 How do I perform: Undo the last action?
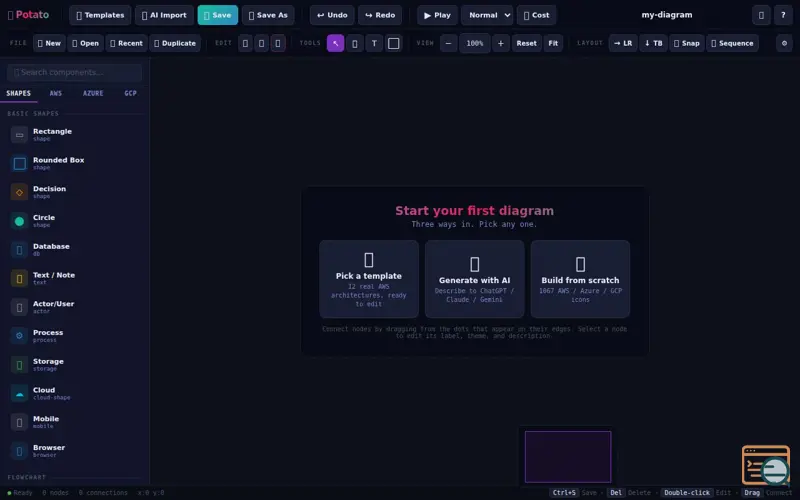tap(332, 15)
